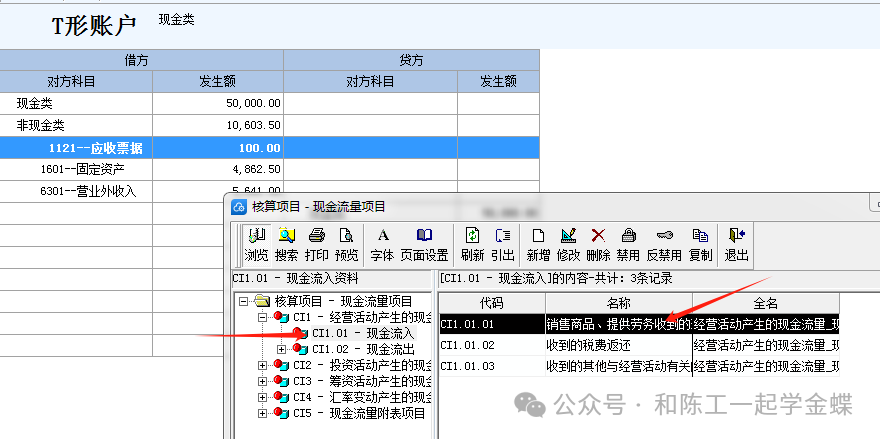
Task: Click the 浏览 (Browse) toolbar icon
Action: click(257, 244)
